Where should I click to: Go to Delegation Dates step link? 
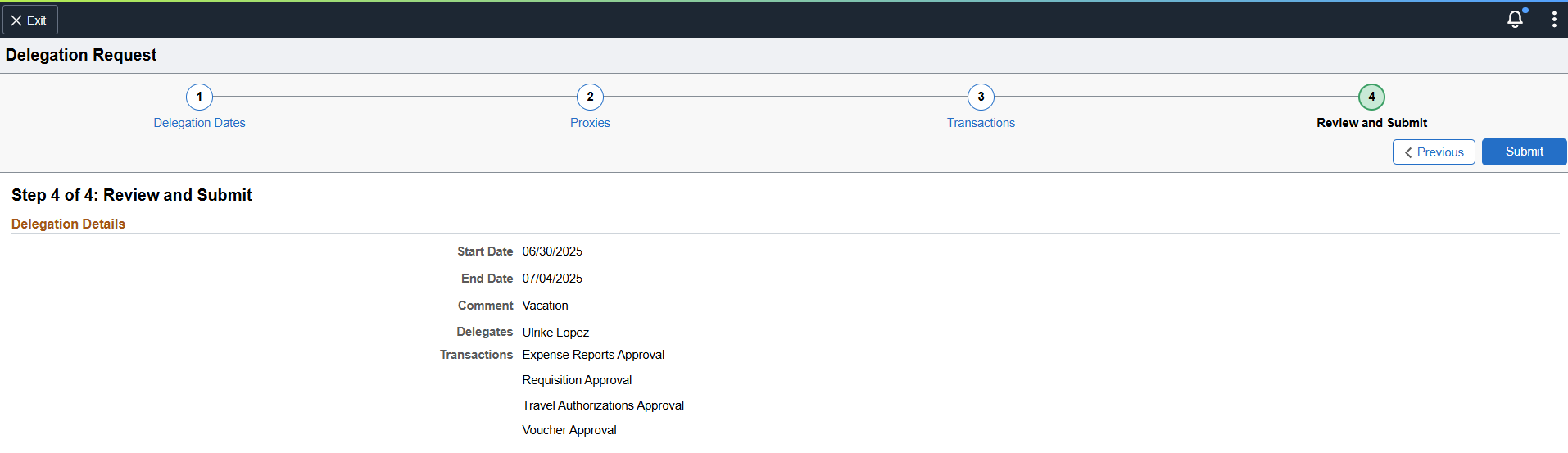199,123
